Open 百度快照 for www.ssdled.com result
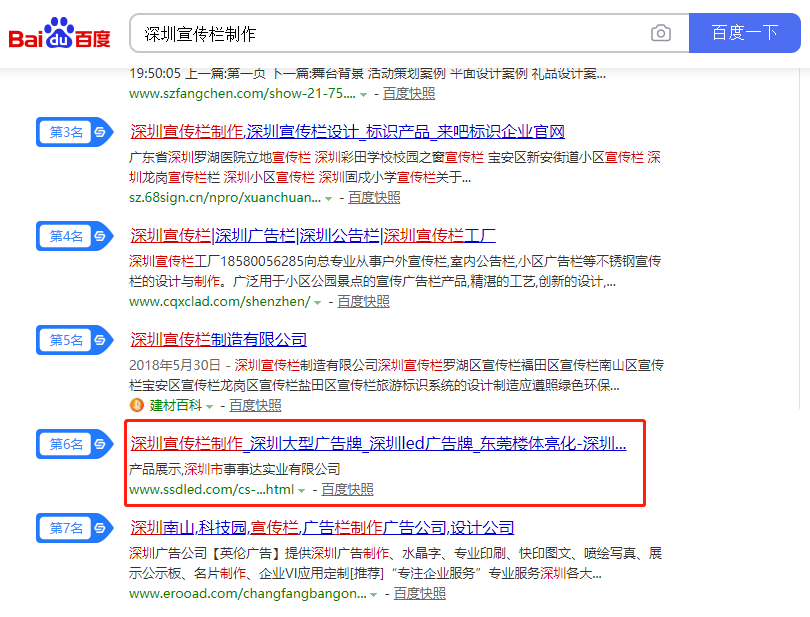 347,489
